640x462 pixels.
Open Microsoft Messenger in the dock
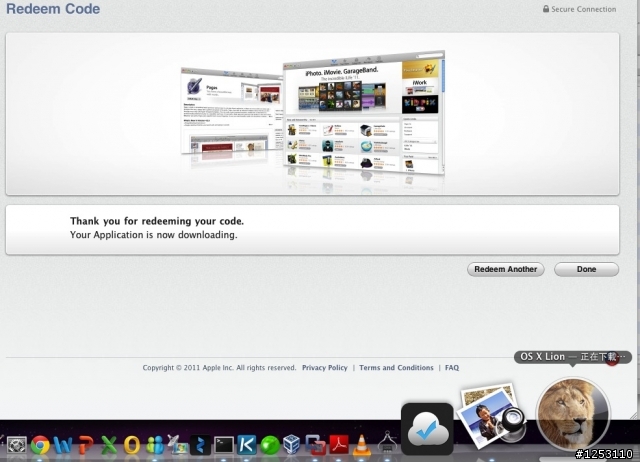[x=155, y=445]
